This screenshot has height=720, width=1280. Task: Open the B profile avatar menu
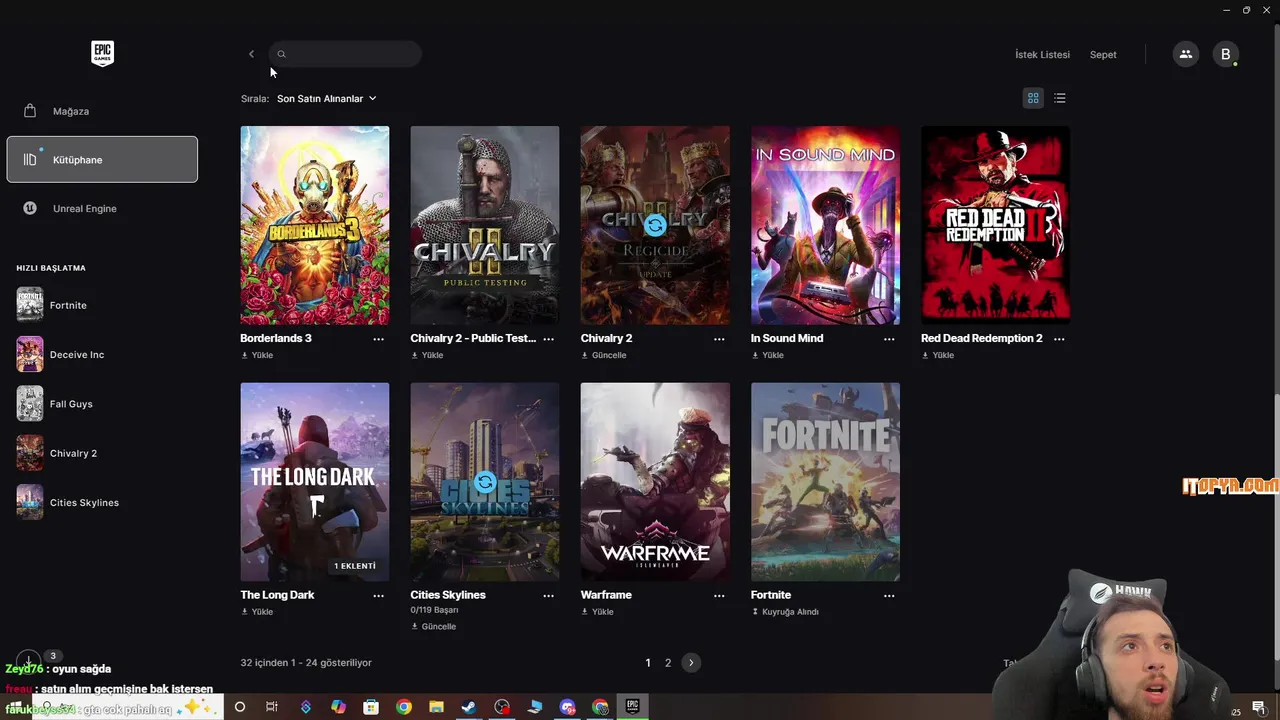point(1225,54)
